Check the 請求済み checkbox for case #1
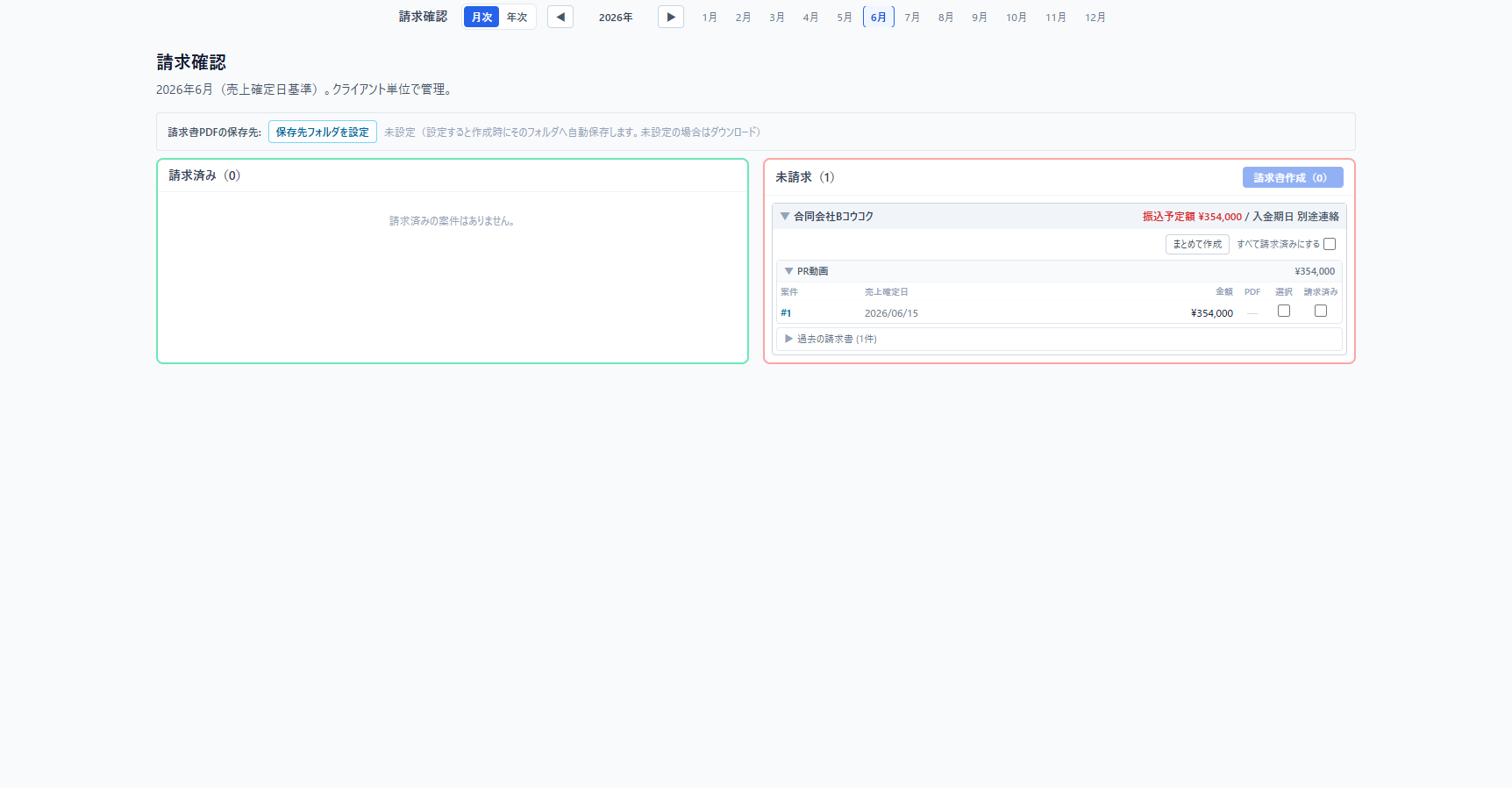1512x788 pixels. point(1321,311)
